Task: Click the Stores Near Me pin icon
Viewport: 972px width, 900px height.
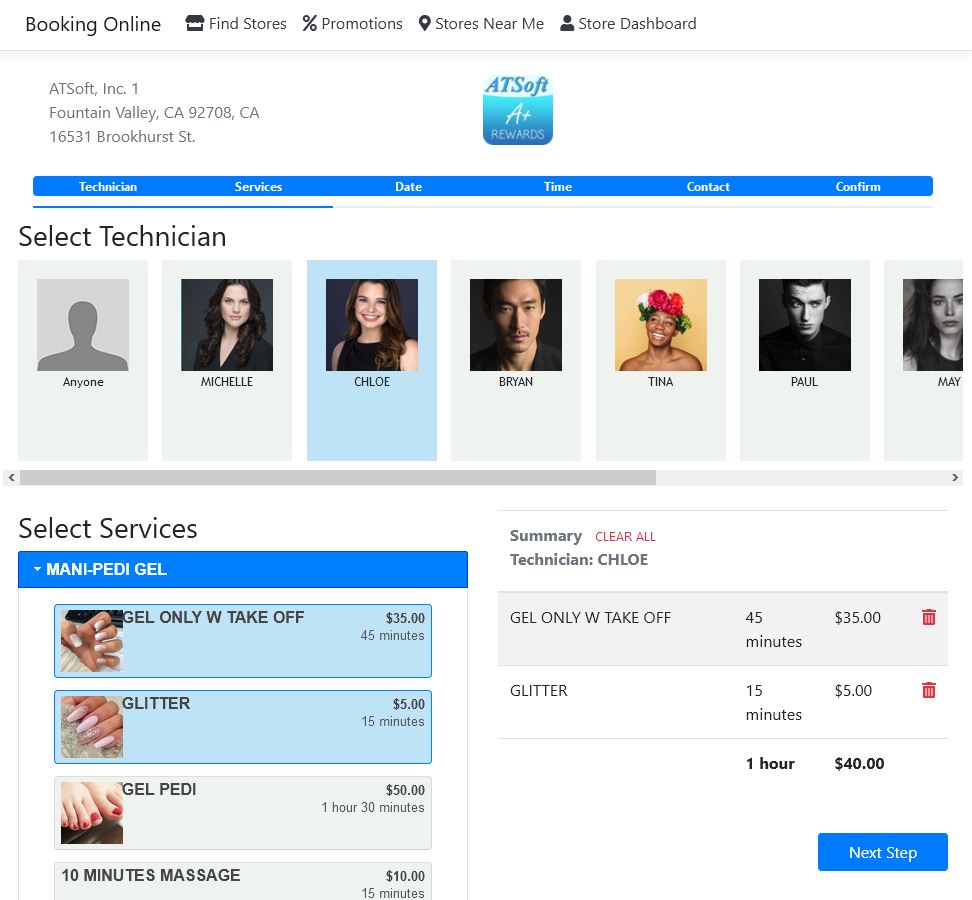Action: [x=424, y=24]
